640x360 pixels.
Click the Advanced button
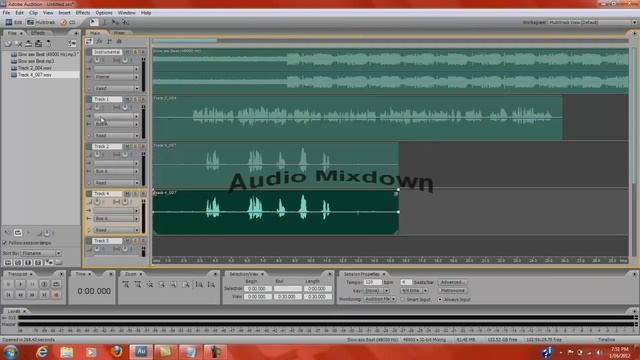(x=453, y=282)
